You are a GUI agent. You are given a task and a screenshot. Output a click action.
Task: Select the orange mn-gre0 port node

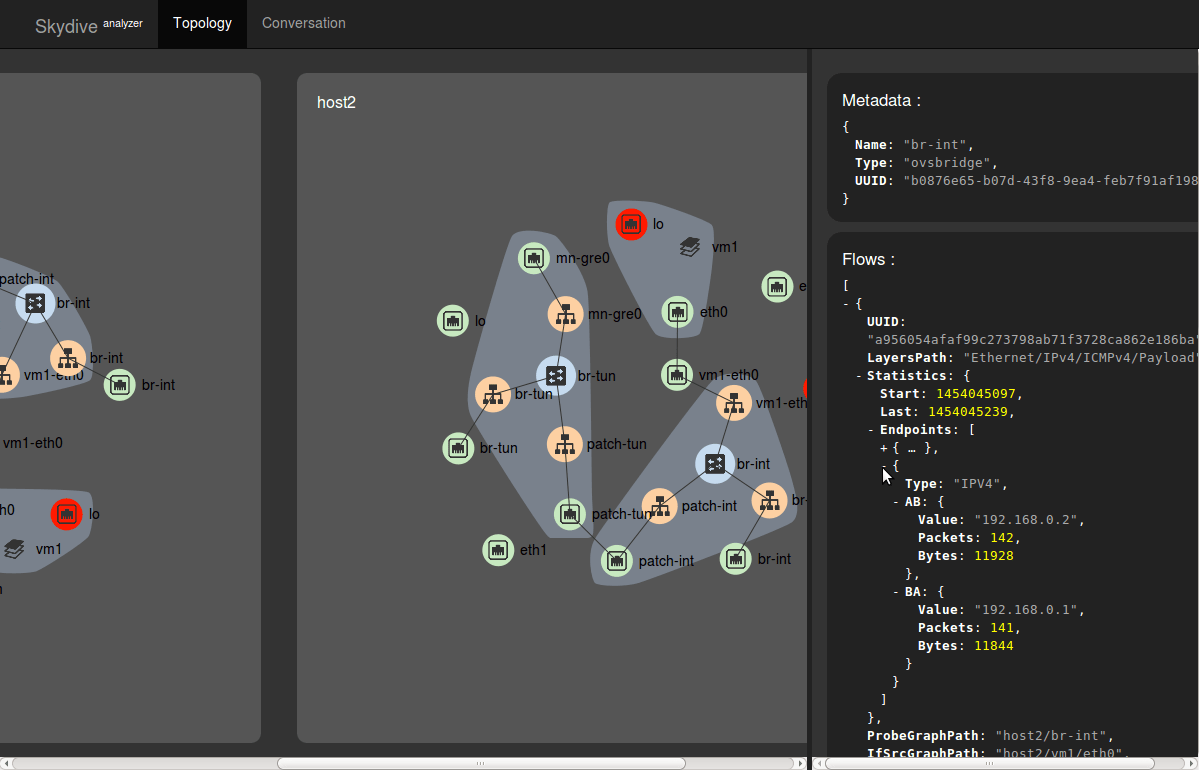(x=565, y=314)
